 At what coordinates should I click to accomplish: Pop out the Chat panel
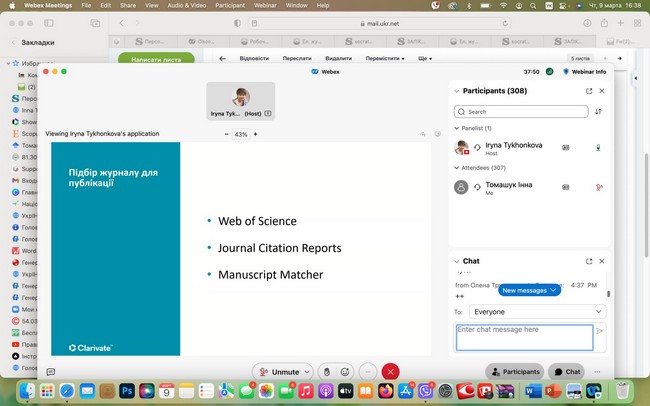point(589,261)
